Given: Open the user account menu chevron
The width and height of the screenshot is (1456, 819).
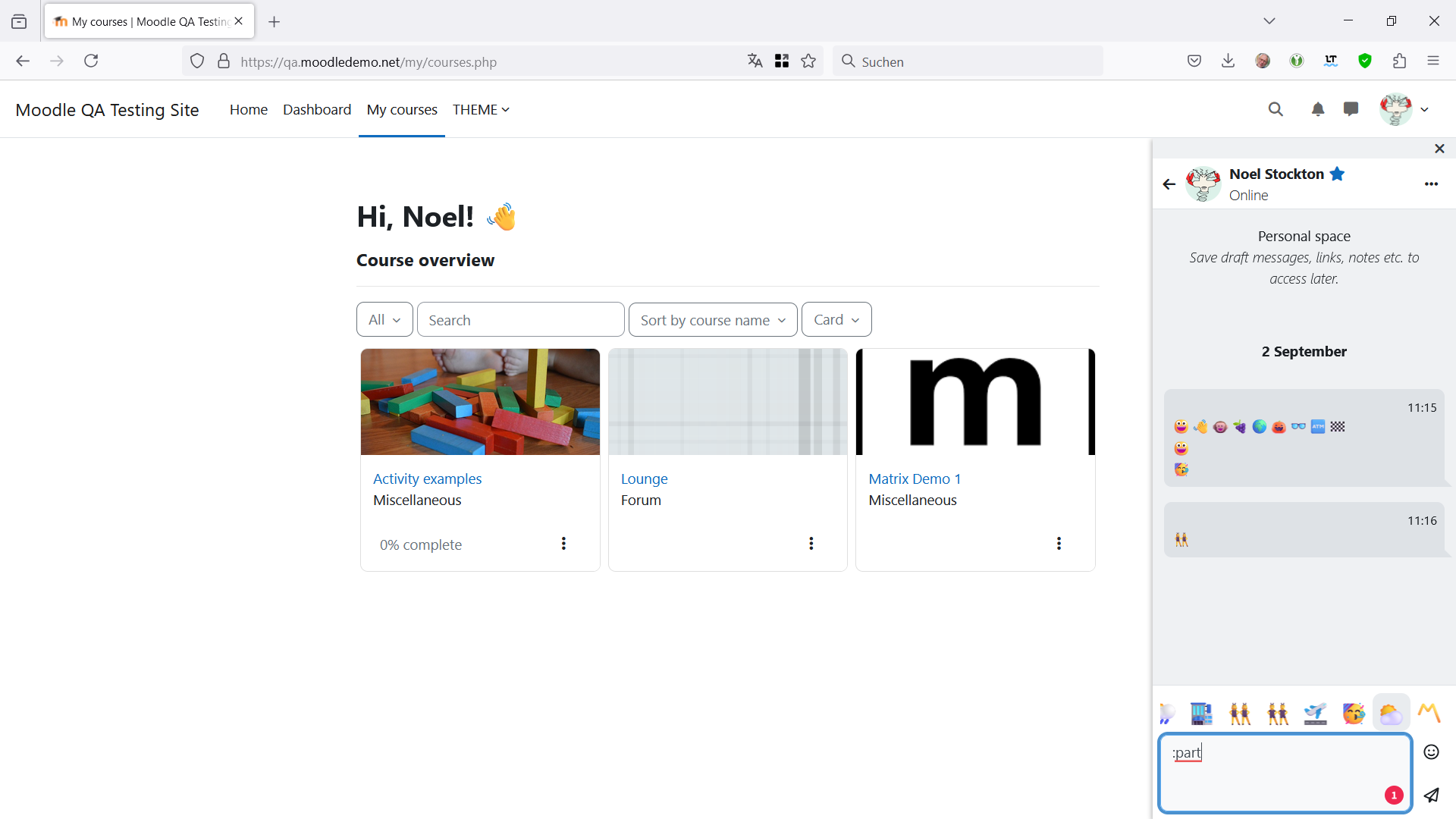Looking at the screenshot, I should 1424,110.
